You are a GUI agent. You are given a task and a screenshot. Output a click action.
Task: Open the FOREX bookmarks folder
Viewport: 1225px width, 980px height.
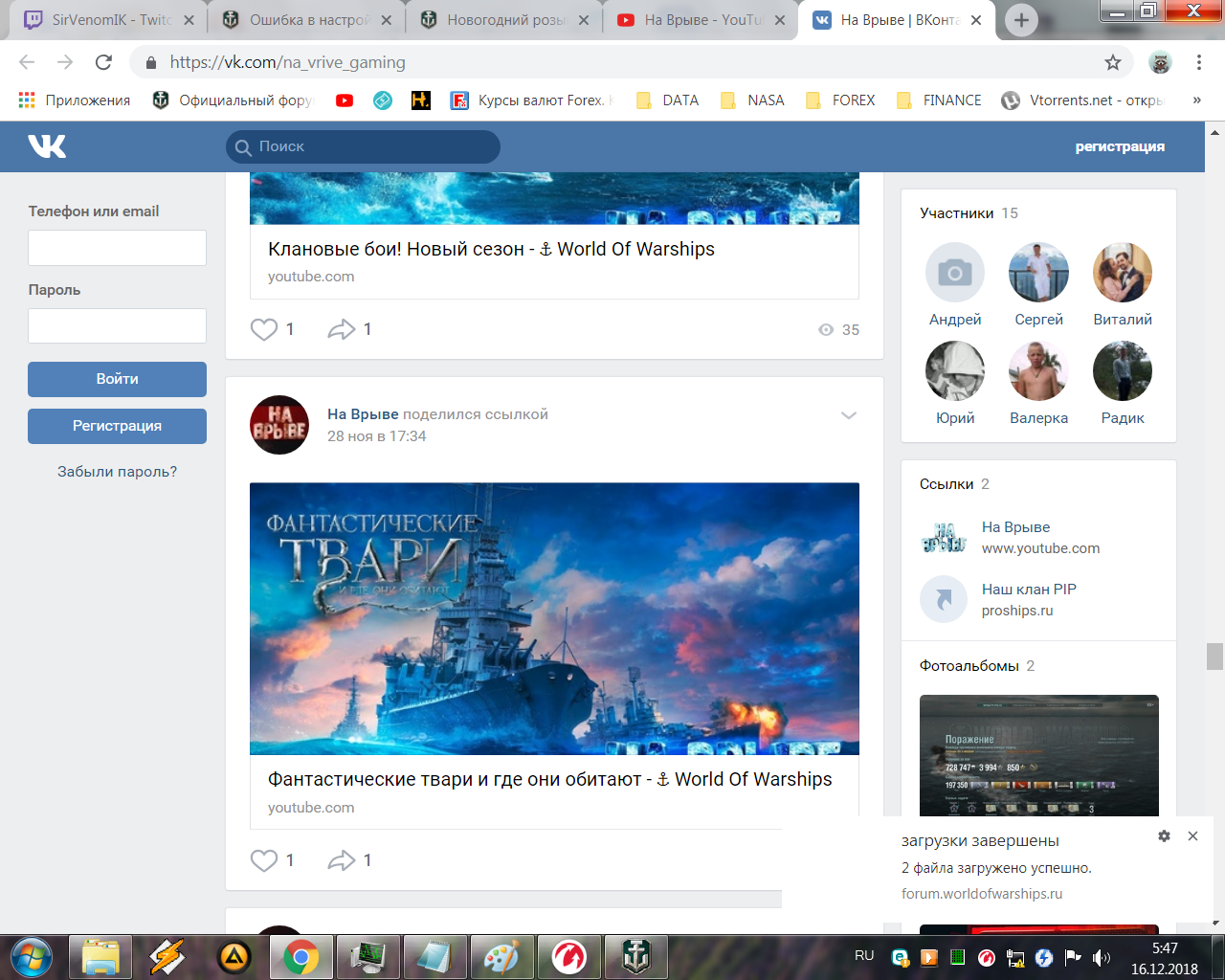(841, 100)
